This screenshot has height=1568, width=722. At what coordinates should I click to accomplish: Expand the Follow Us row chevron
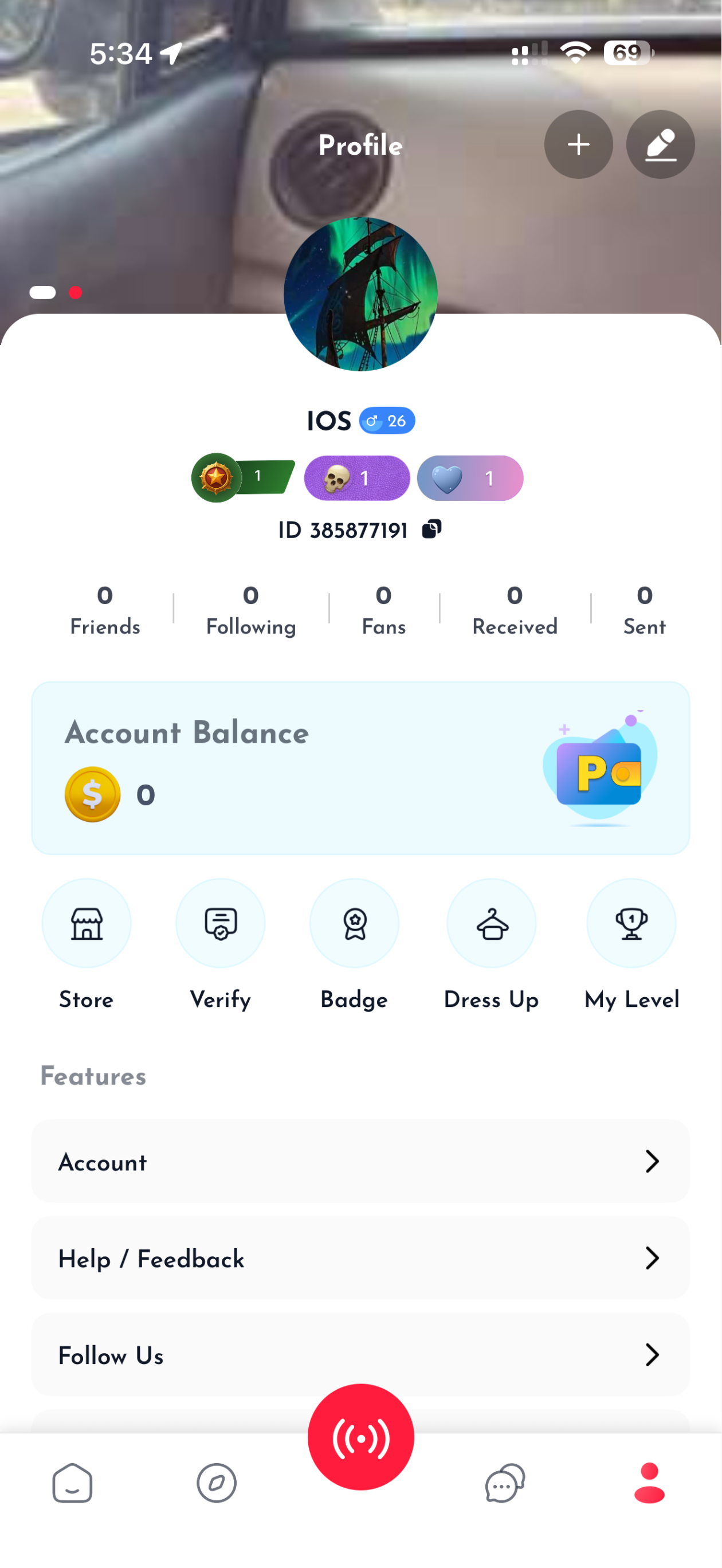[x=652, y=1355]
